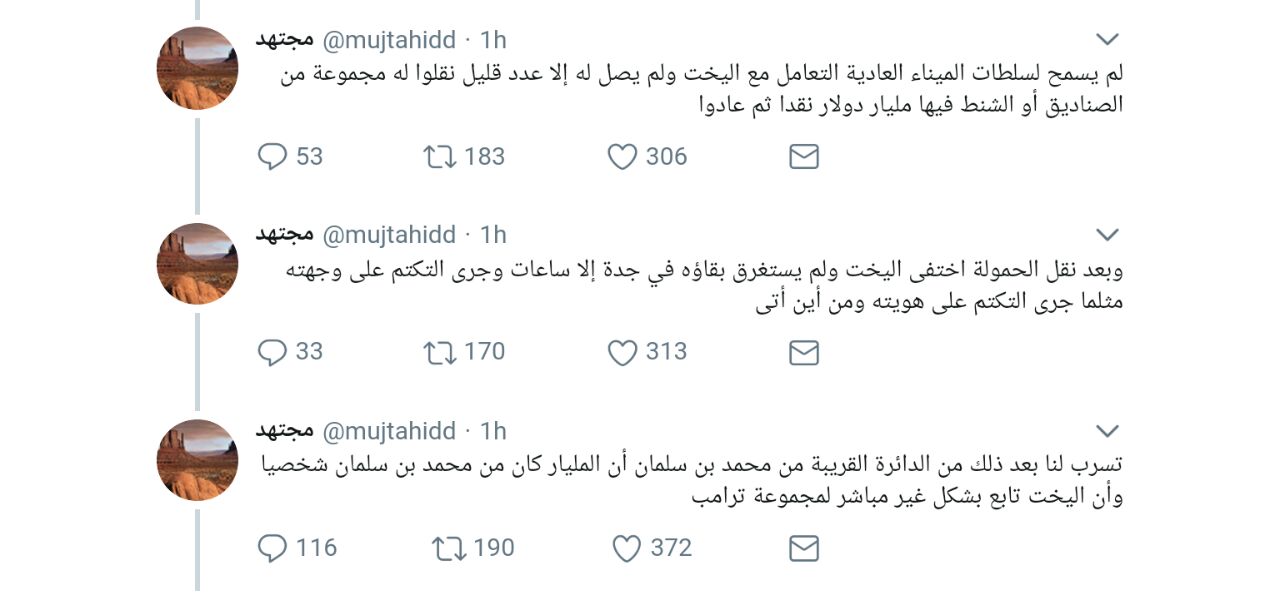
Task: Retweet the tweet with 183 retweets
Action: pyautogui.click(x=440, y=157)
